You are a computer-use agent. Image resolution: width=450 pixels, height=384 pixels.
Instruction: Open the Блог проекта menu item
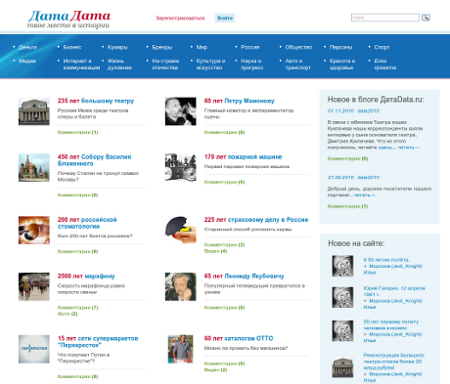pos(385,64)
